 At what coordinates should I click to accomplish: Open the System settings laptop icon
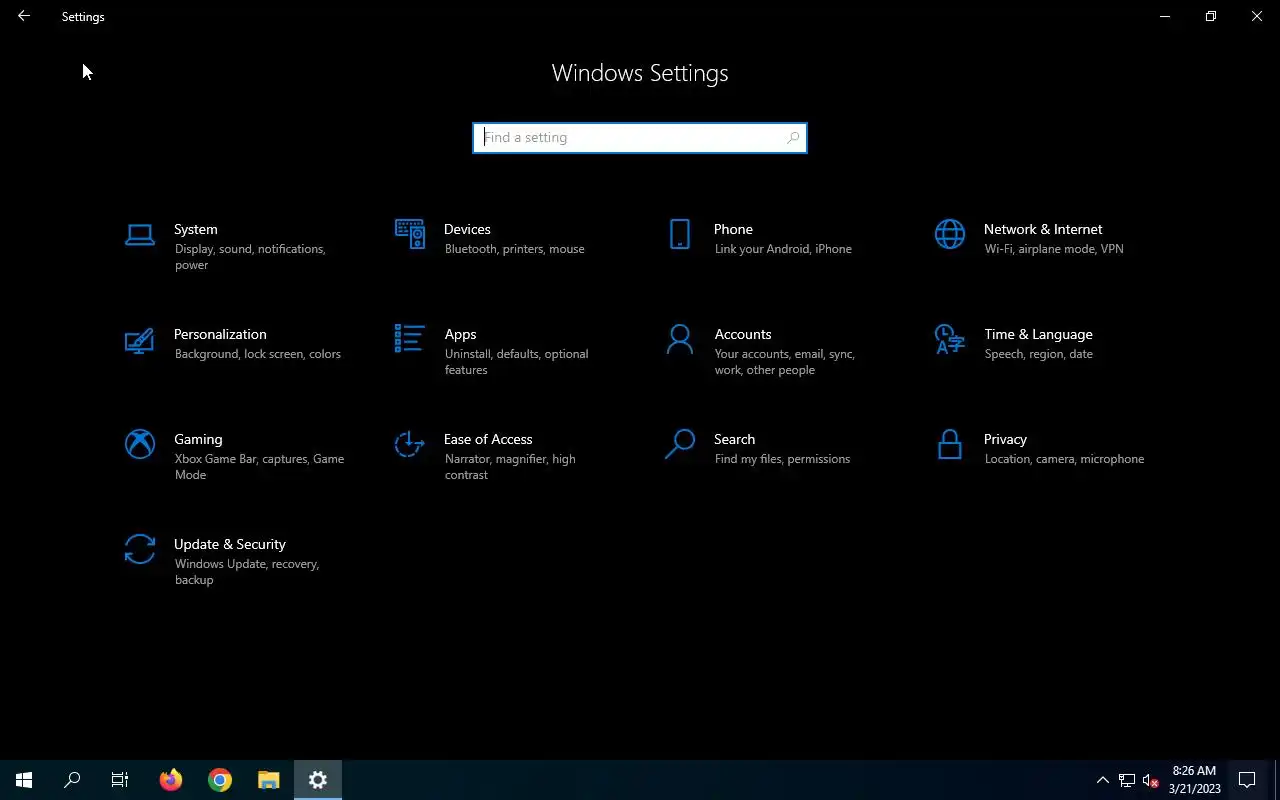pyautogui.click(x=140, y=235)
